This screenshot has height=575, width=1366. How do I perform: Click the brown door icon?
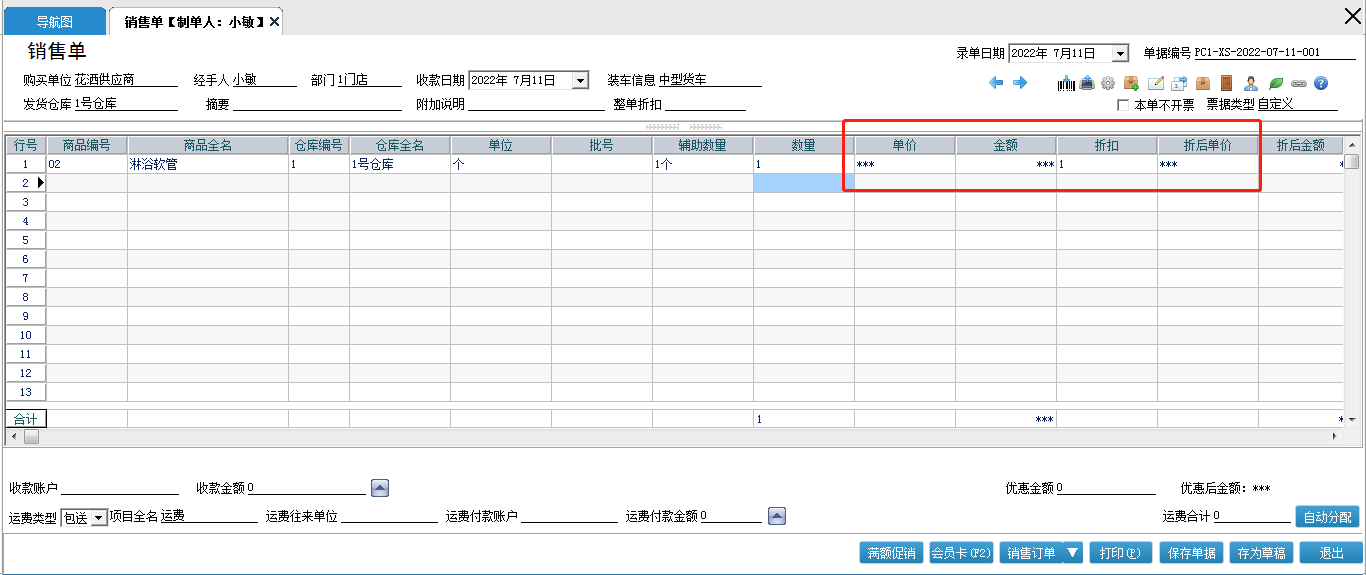tap(1226, 84)
